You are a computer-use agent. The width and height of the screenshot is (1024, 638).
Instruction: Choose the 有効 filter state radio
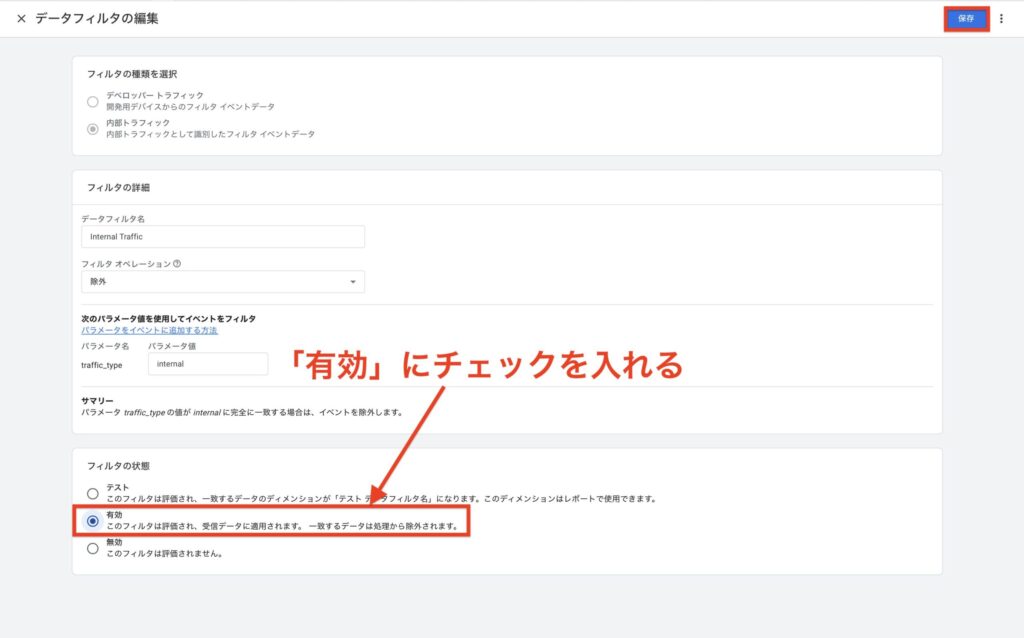[x=93, y=520]
